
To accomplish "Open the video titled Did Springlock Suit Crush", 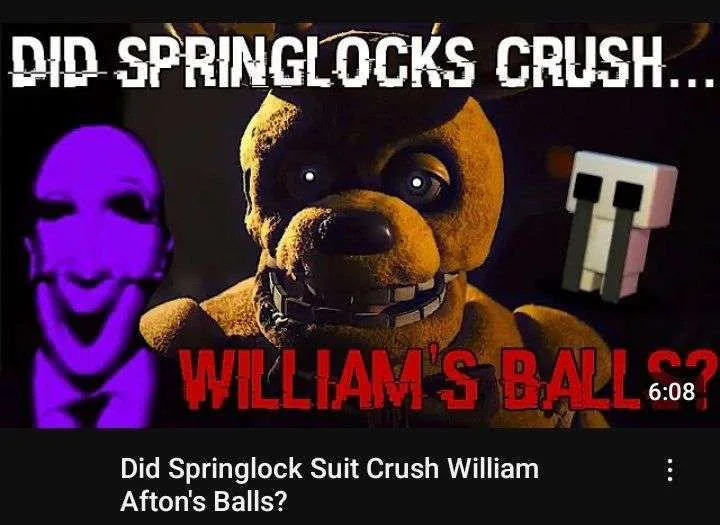I will [x=329, y=485].
